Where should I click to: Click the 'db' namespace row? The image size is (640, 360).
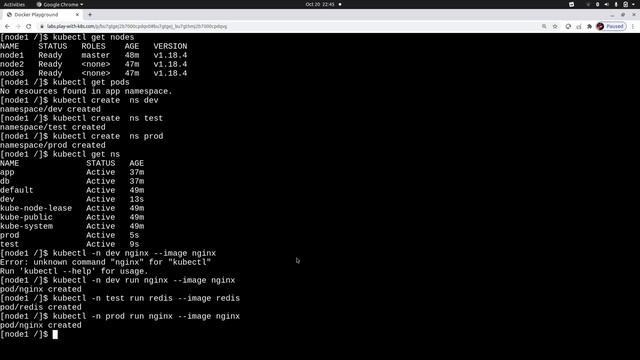coord(72,181)
